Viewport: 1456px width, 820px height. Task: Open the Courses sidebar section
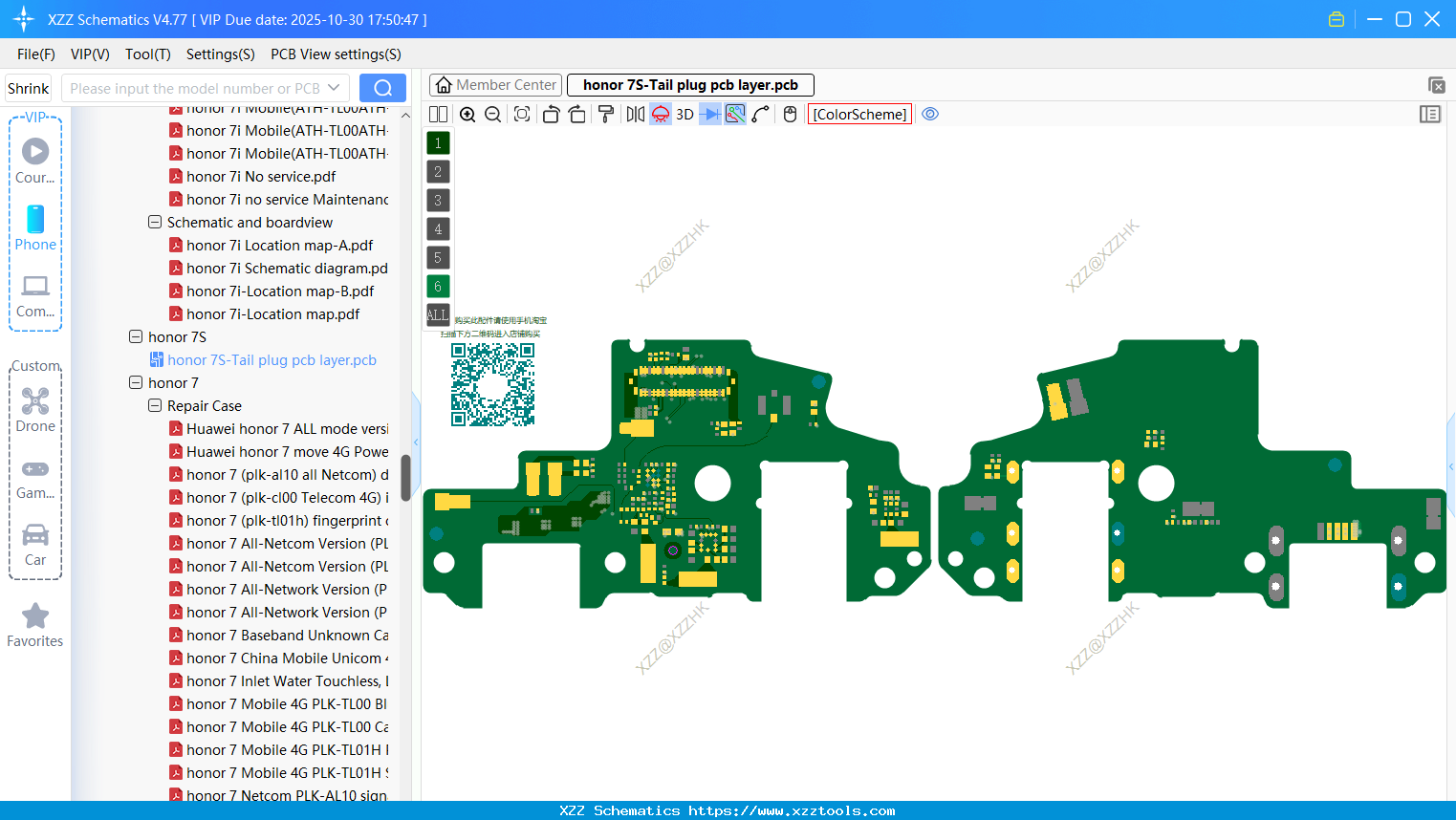pos(35,162)
